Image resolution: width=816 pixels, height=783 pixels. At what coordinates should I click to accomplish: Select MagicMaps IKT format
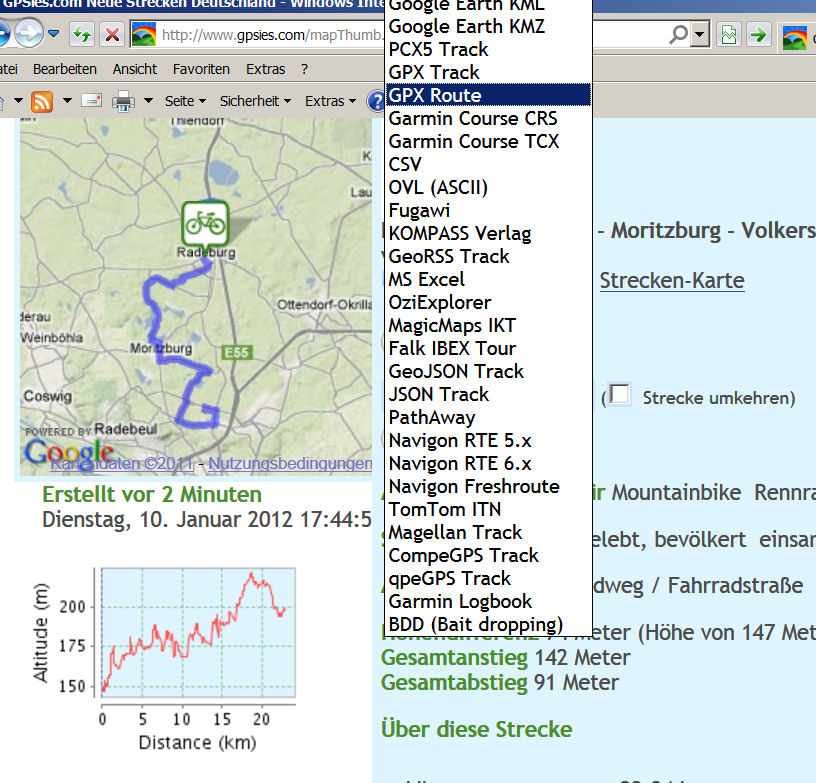point(489,326)
